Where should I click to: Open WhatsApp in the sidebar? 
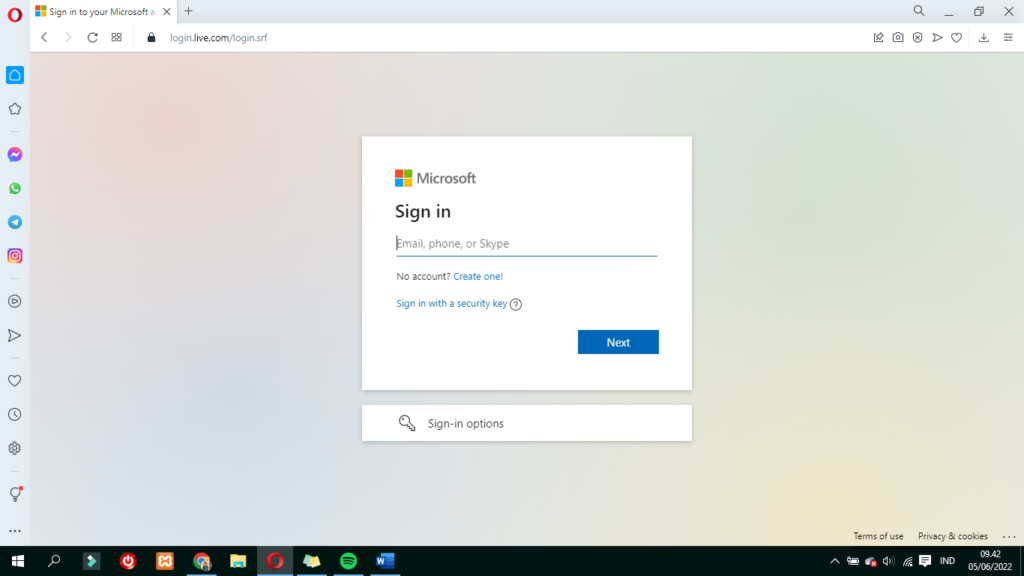[x=15, y=189]
